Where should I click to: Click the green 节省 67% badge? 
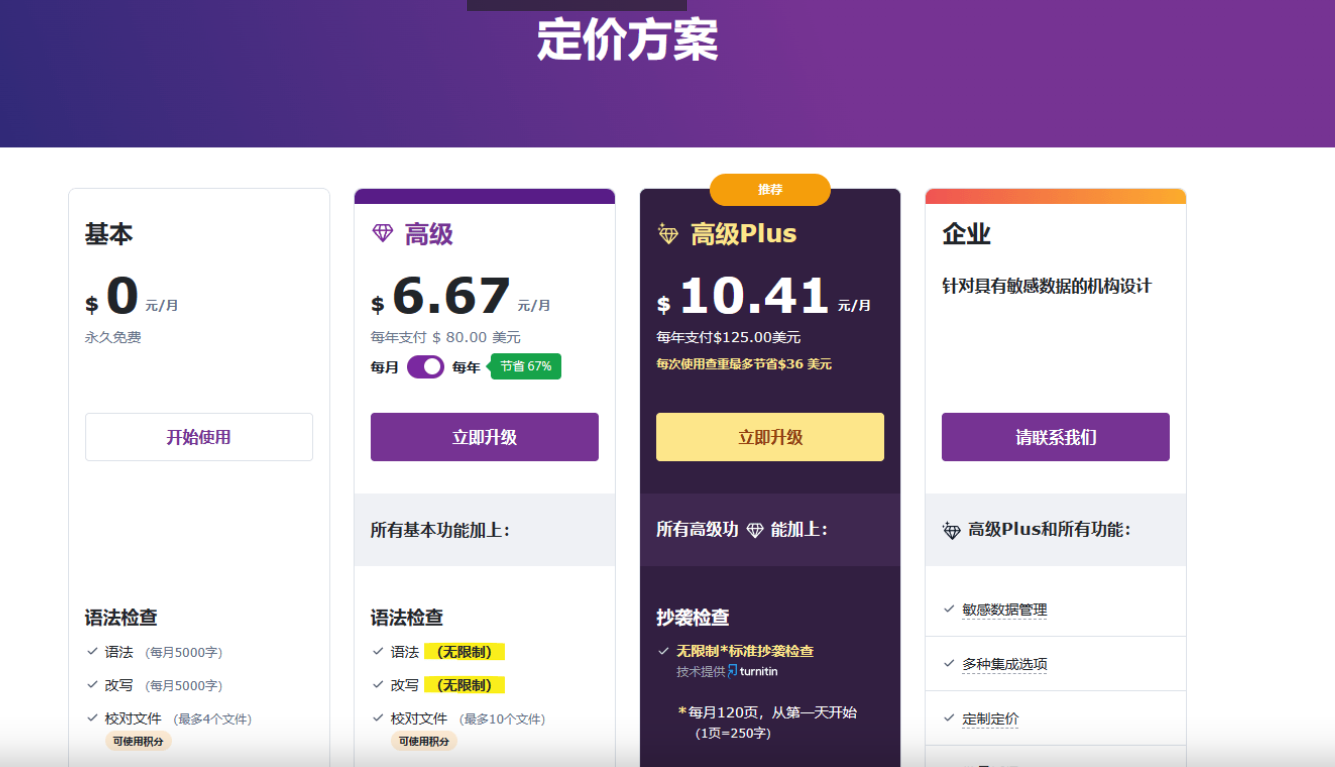point(525,366)
